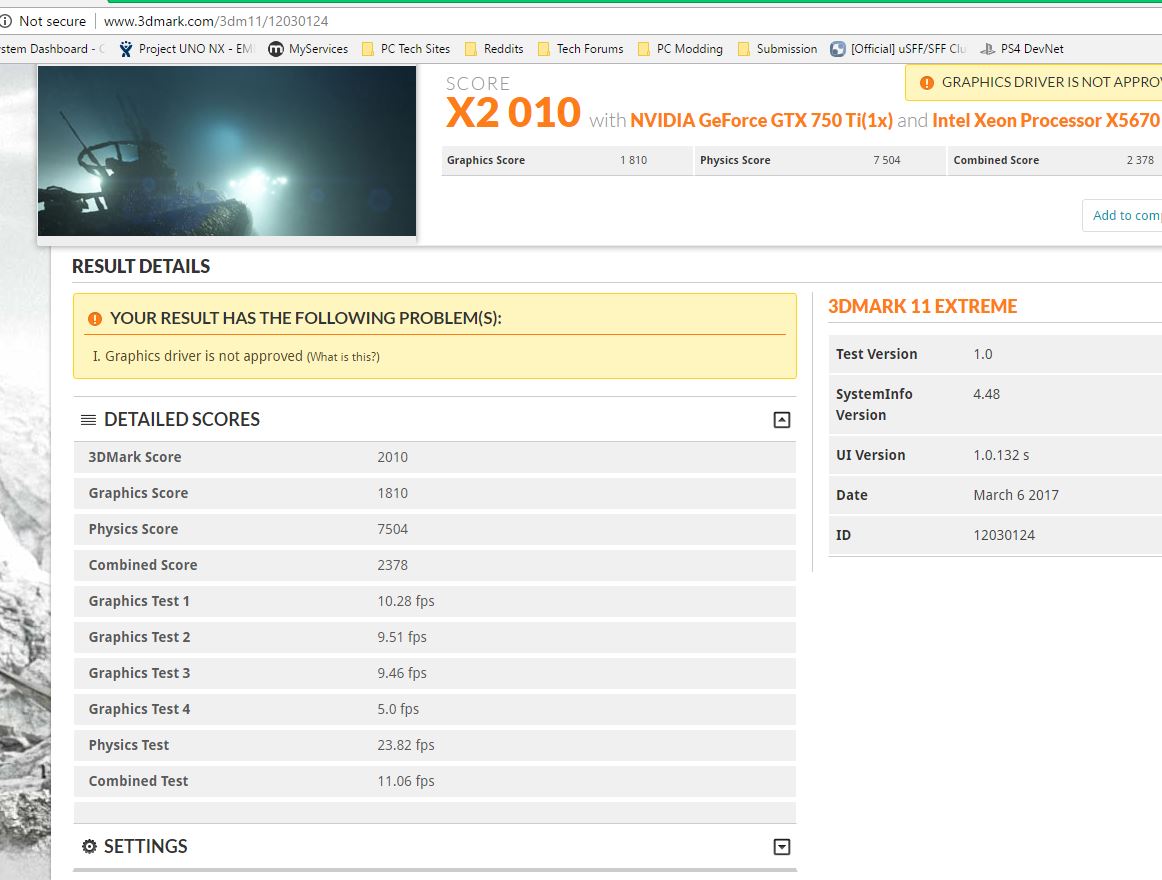The width and height of the screenshot is (1162, 880).
Task: Open the Tech Forums bookmark folder
Action: [x=580, y=49]
